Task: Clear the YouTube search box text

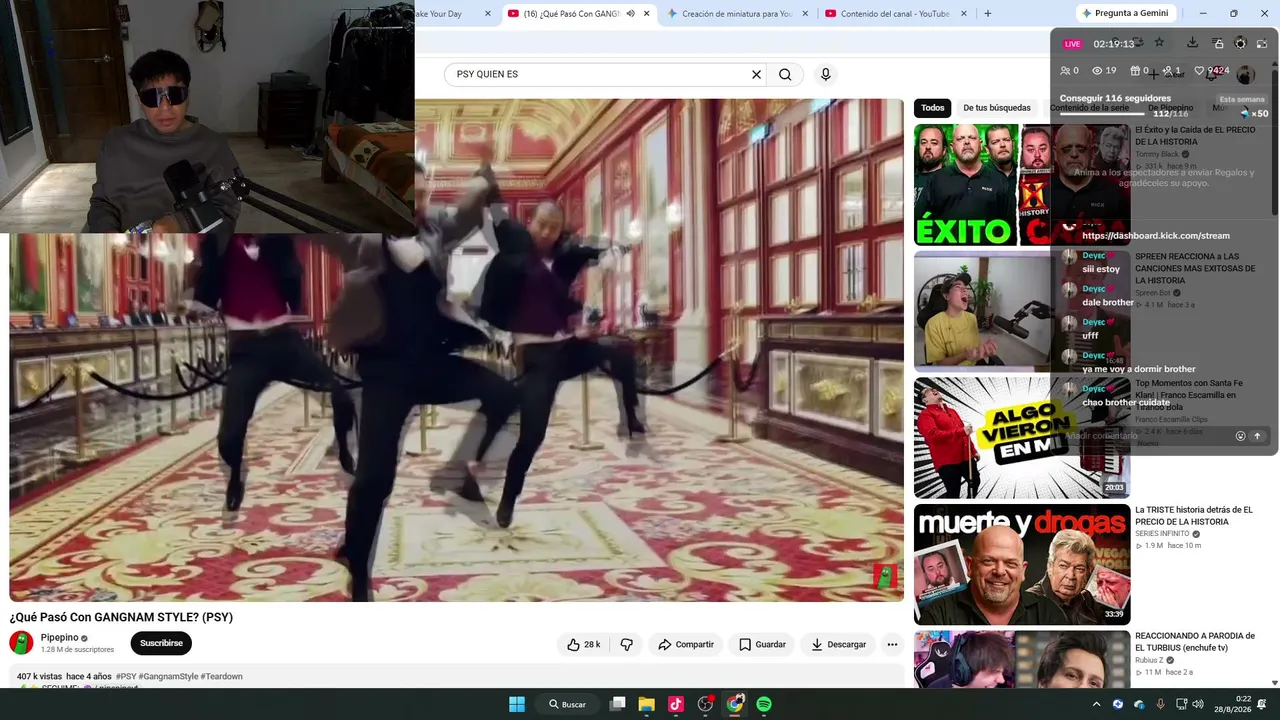Action: click(x=756, y=74)
